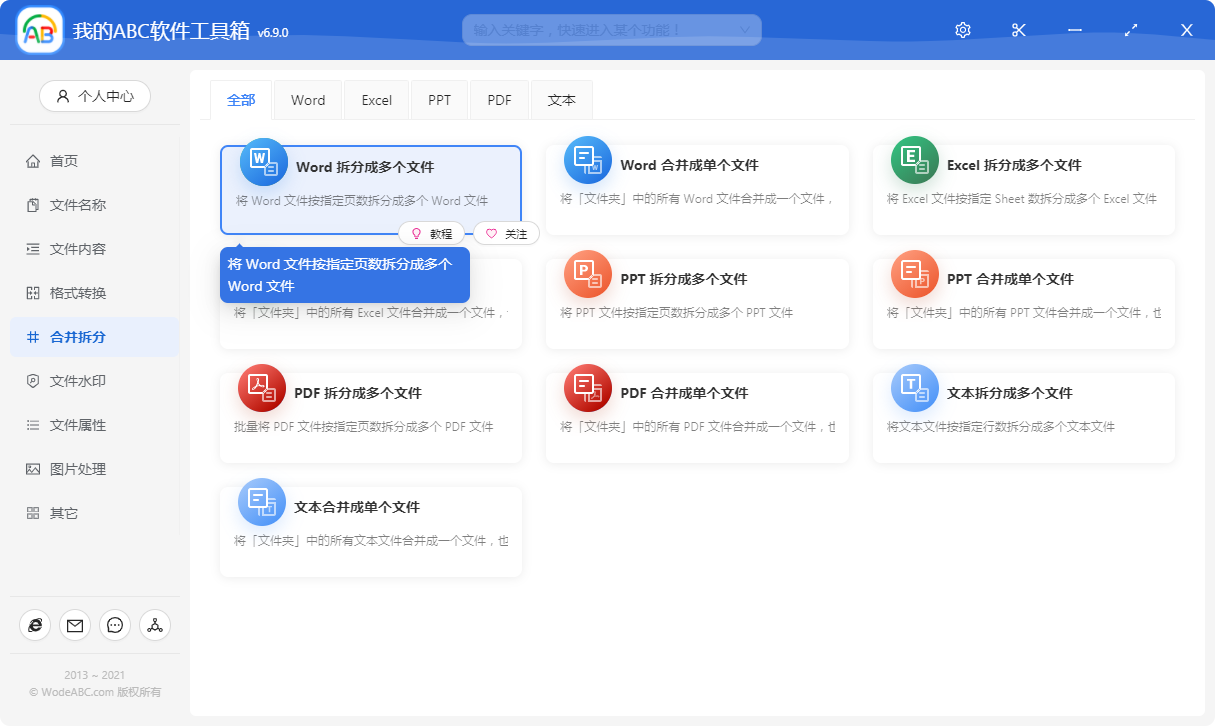Screen dimensions: 1215x726
Task: Open the PPT merge into single file icon
Action: 915,274
